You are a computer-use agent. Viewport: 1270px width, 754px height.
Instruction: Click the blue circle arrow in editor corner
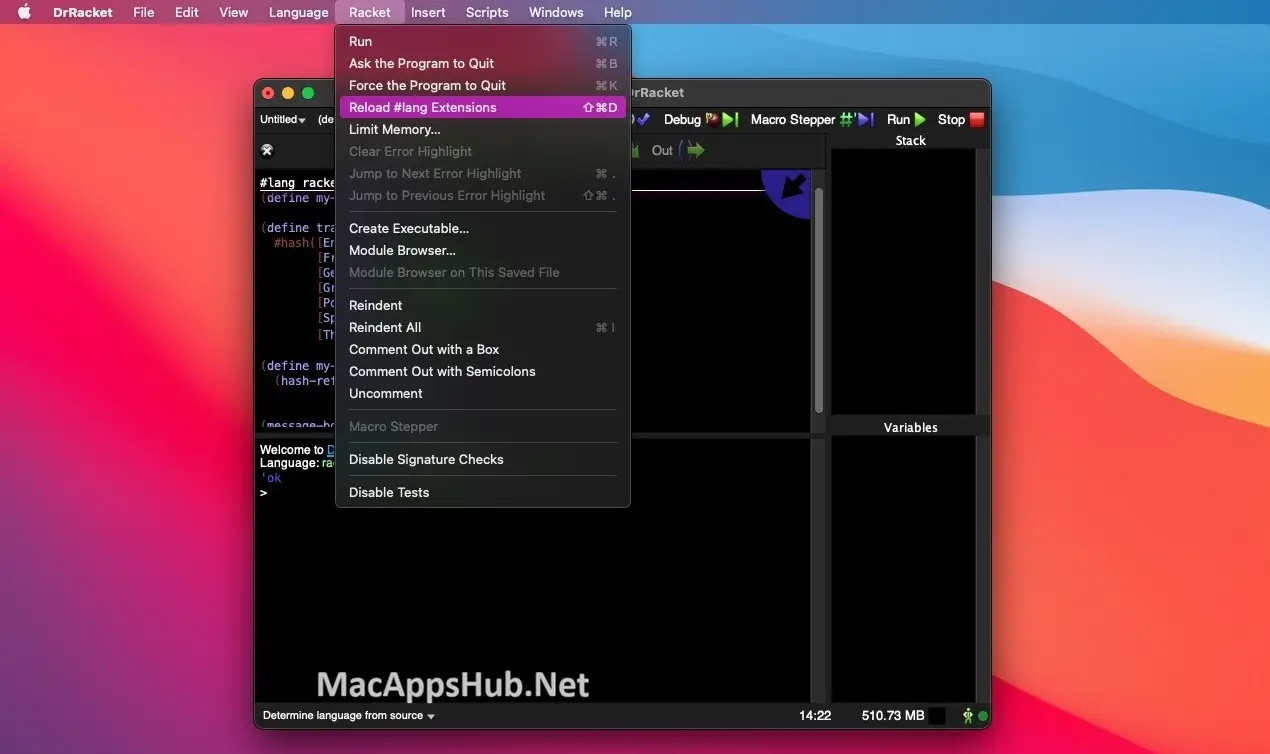pos(788,191)
